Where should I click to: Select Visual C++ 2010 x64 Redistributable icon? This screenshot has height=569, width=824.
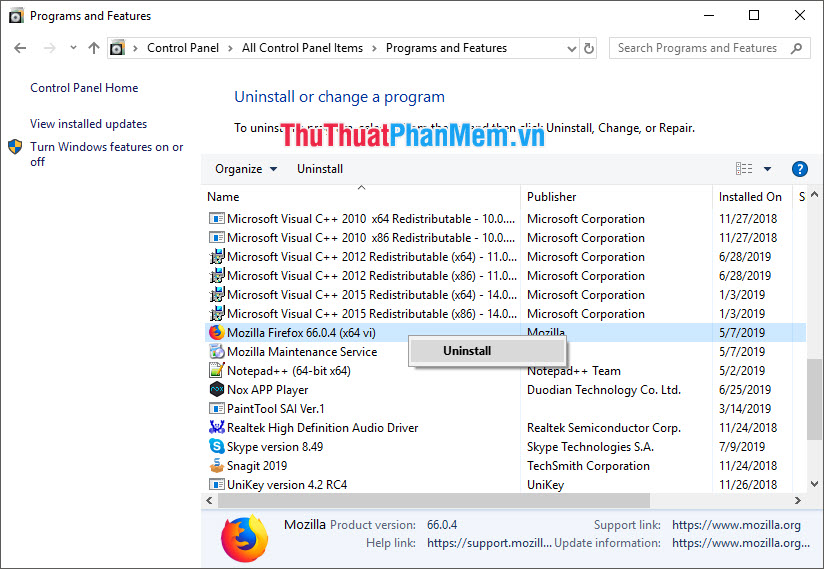pyautogui.click(x=217, y=219)
